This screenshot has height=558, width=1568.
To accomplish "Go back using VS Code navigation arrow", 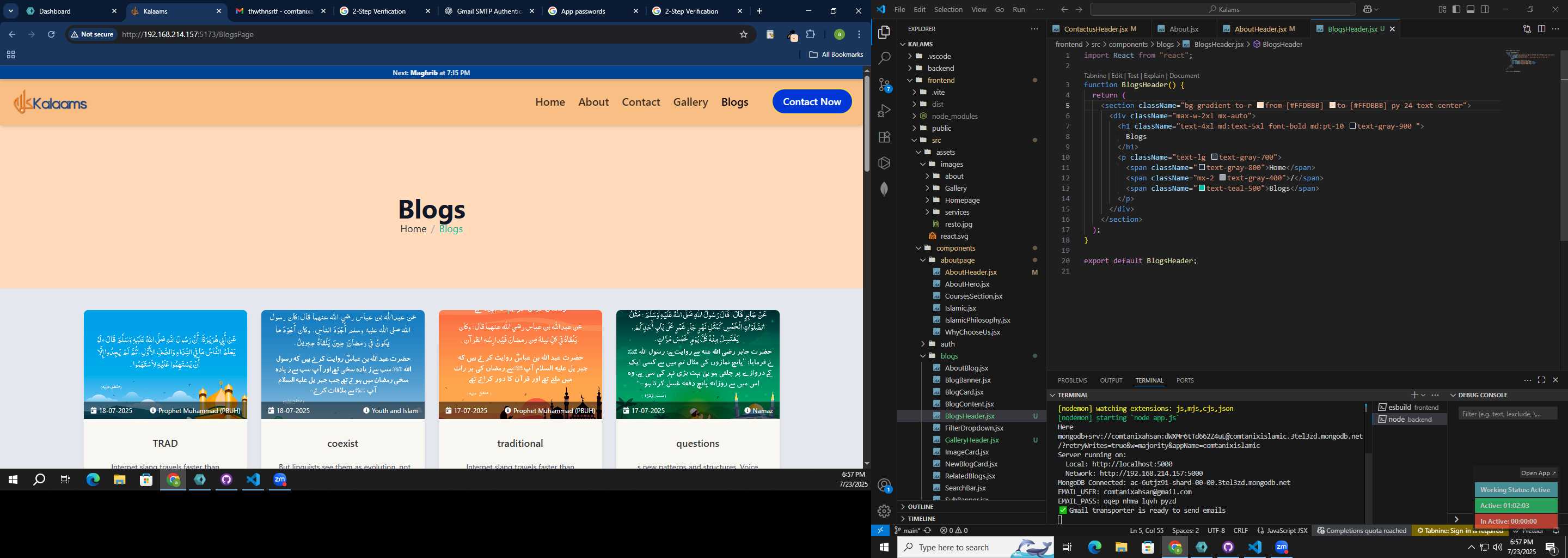I will (1064, 10).
